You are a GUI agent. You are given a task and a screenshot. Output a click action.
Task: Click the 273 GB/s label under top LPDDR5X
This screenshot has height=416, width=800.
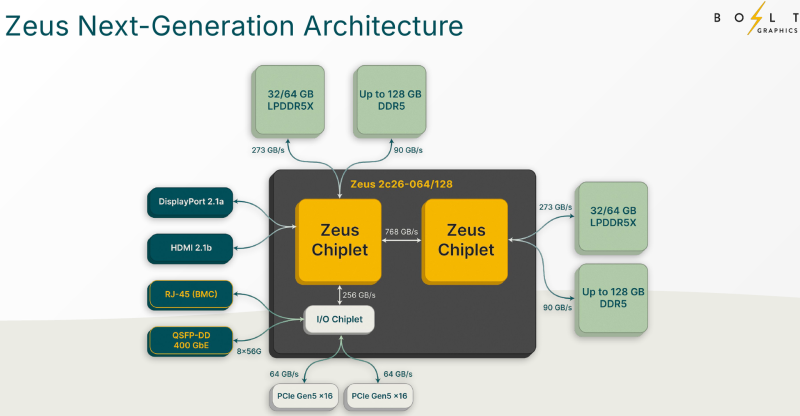[268, 151]
